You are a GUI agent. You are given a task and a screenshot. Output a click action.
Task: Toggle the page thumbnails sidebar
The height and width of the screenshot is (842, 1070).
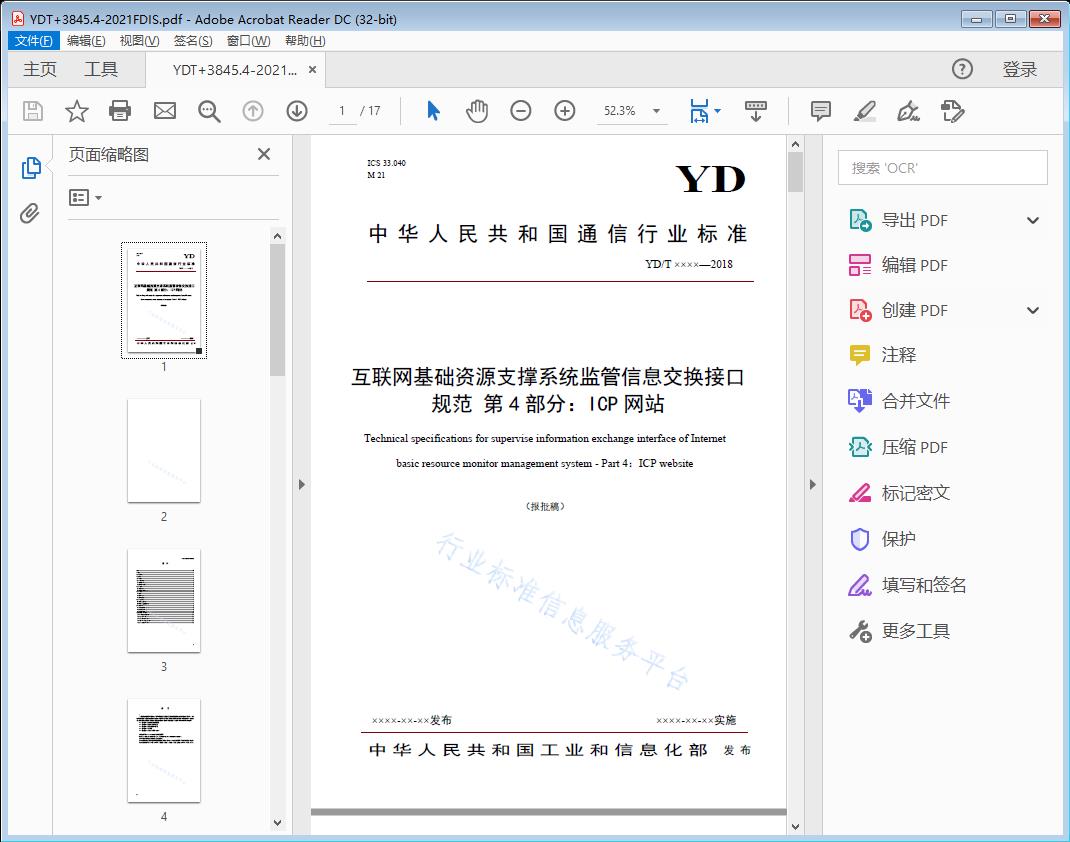(31, 167)
